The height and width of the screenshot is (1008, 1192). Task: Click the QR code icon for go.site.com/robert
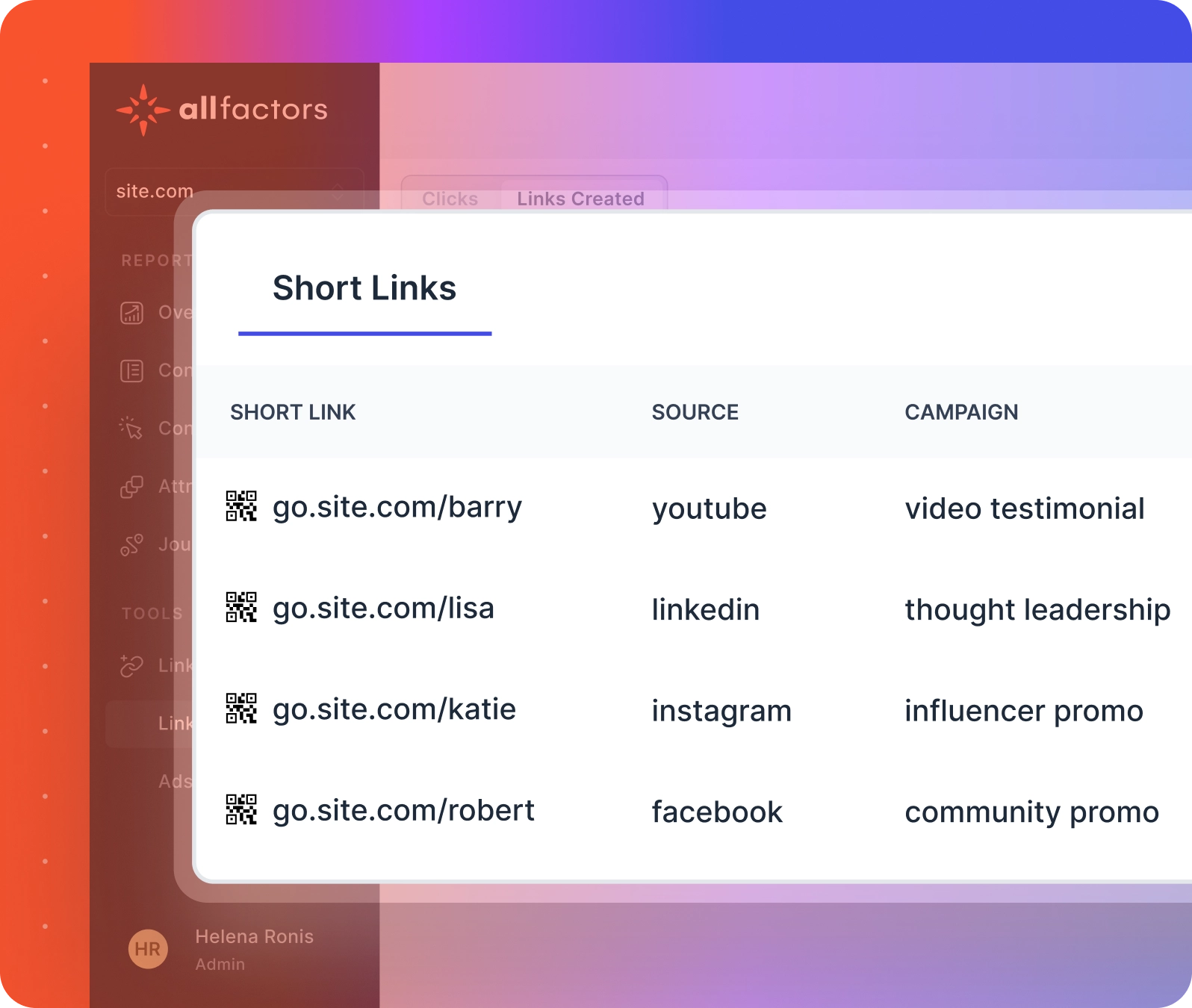tap(241, 809)
